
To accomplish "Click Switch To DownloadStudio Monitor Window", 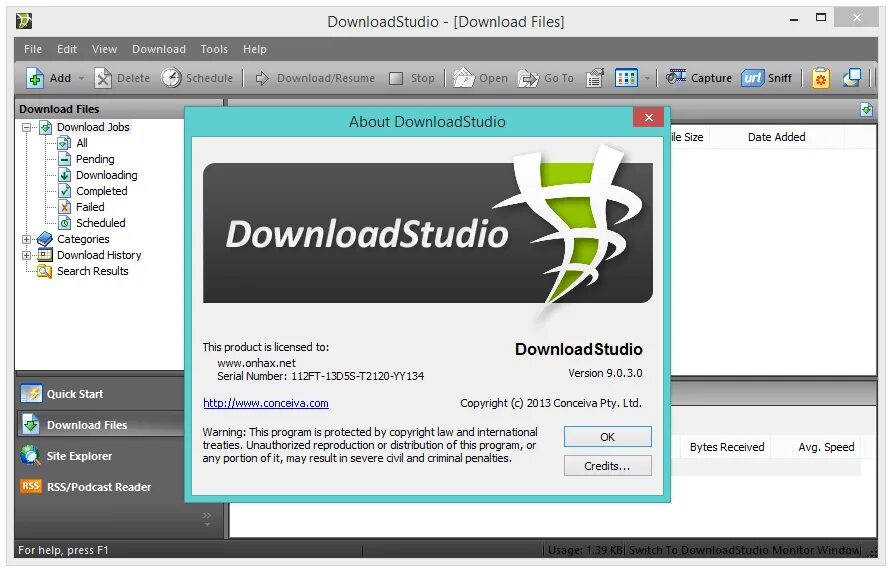I will click(744, 550).
